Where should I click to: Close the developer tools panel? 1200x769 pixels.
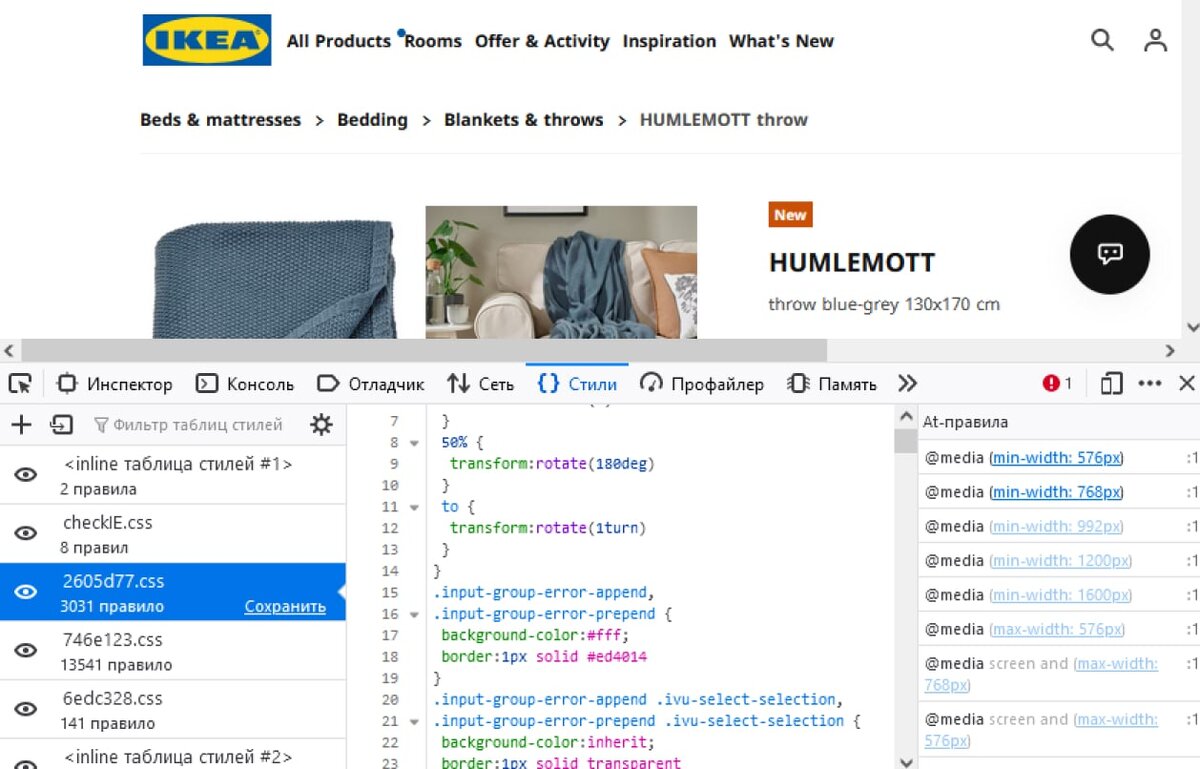[x=1186, y=384]
